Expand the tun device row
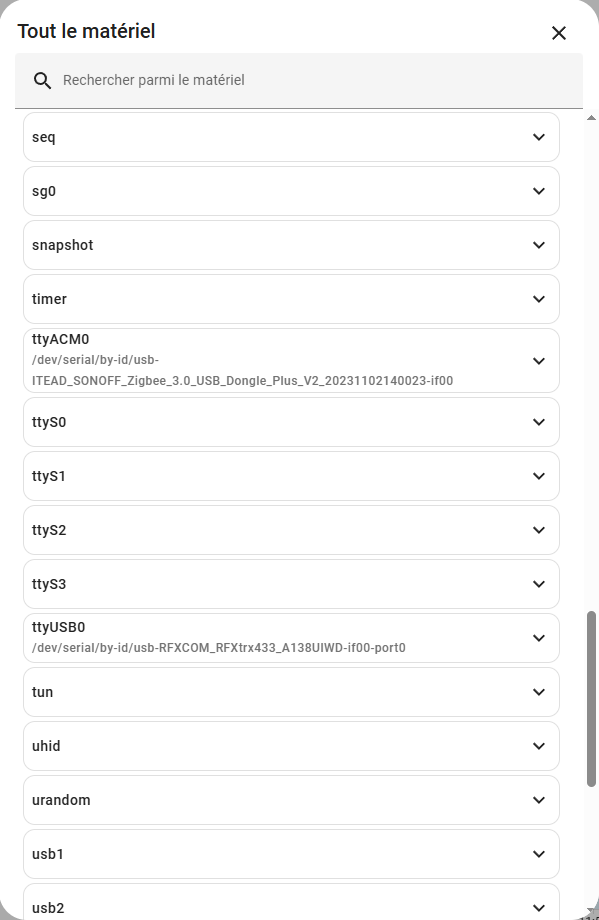The image size is (599, 920). (x=291, y=692)
